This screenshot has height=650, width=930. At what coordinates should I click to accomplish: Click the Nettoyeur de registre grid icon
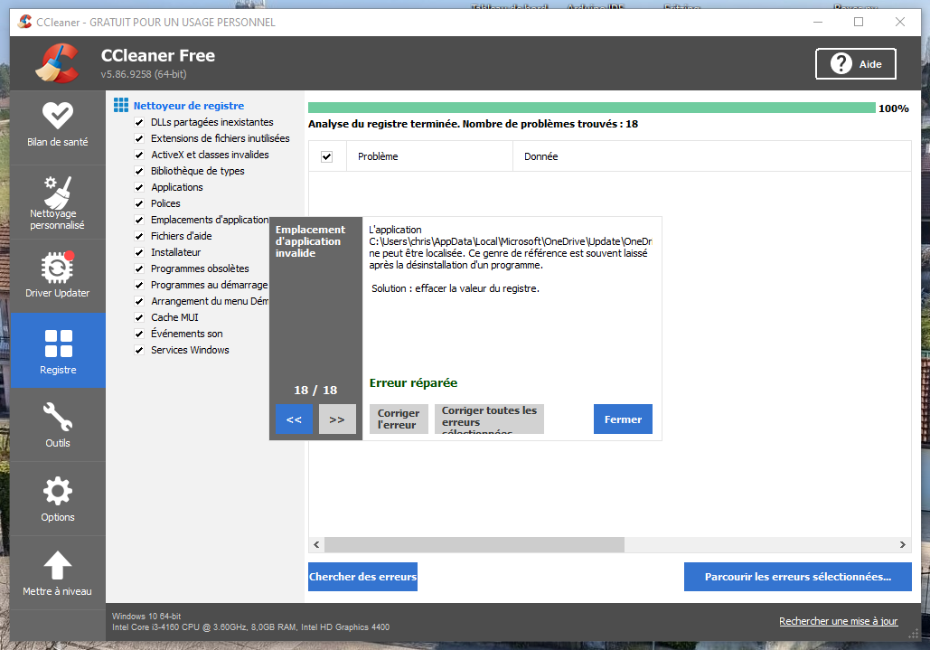[x=121, y=106]
